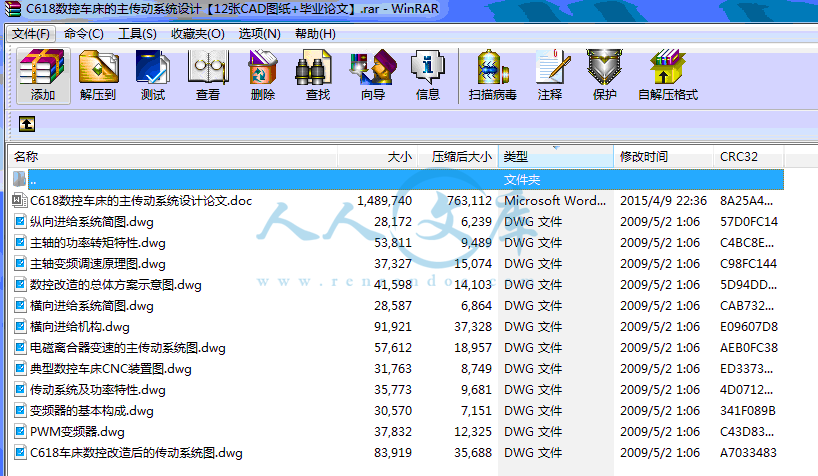Sort by the 修改时间 column header
The image size is (818, 476).
coord(663,157)
